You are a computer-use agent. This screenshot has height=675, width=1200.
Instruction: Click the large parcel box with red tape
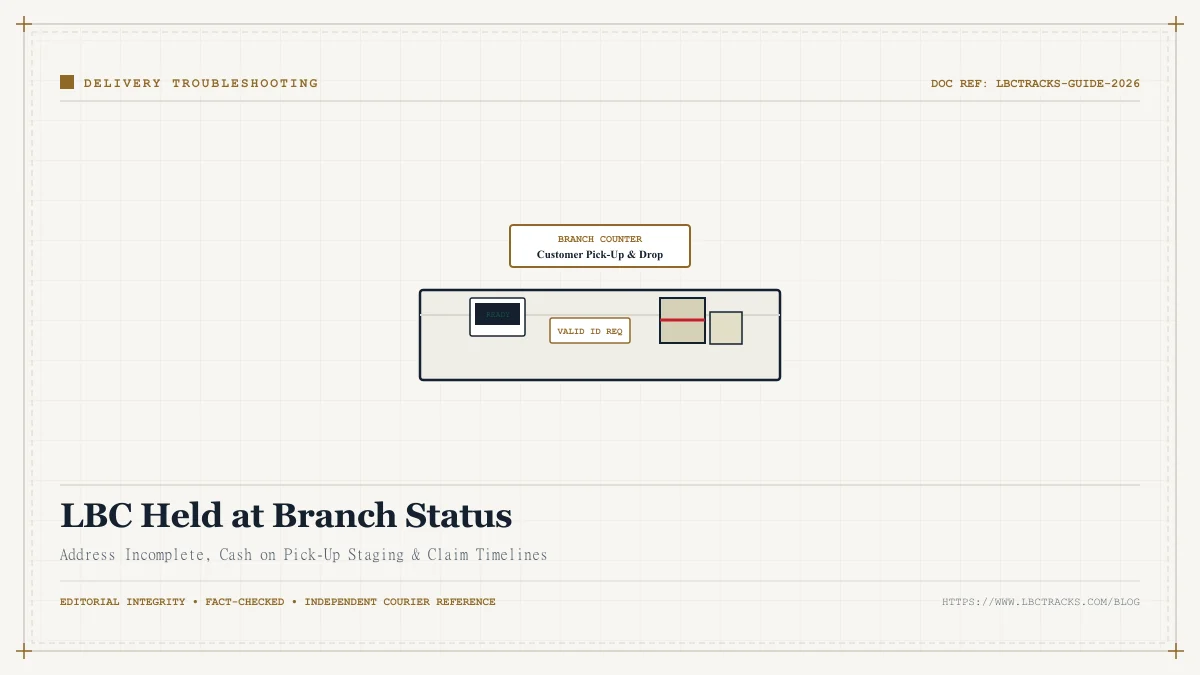[x=682, y=320]
